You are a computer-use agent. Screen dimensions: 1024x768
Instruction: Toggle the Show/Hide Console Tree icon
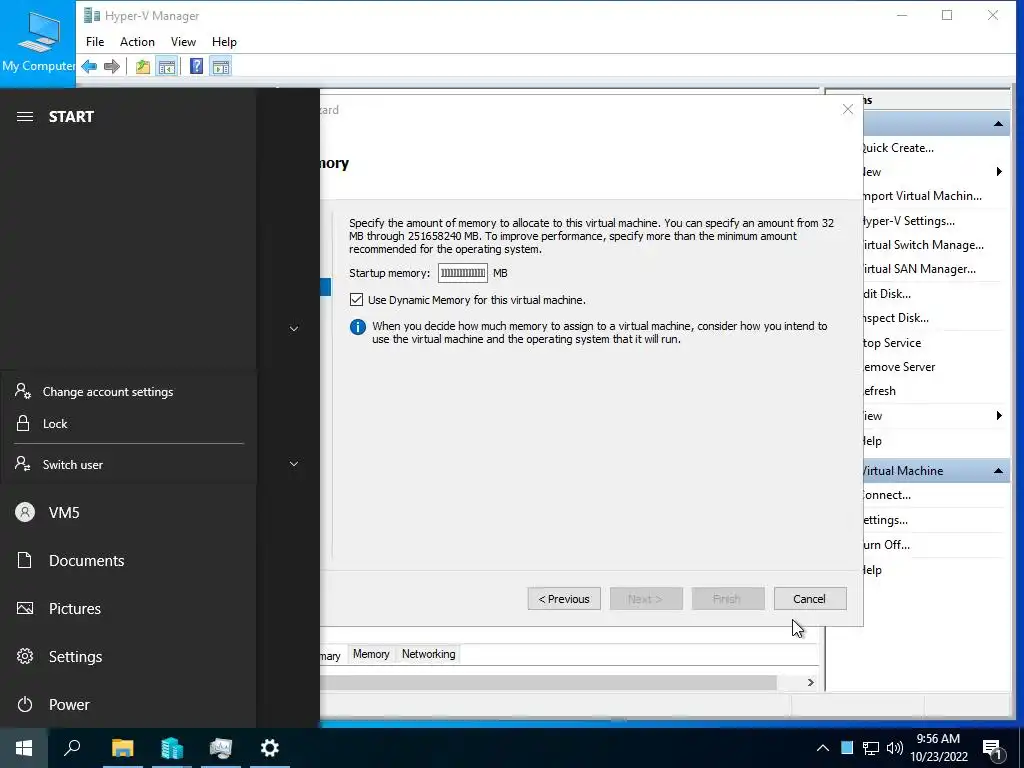(x=167, y=66)
